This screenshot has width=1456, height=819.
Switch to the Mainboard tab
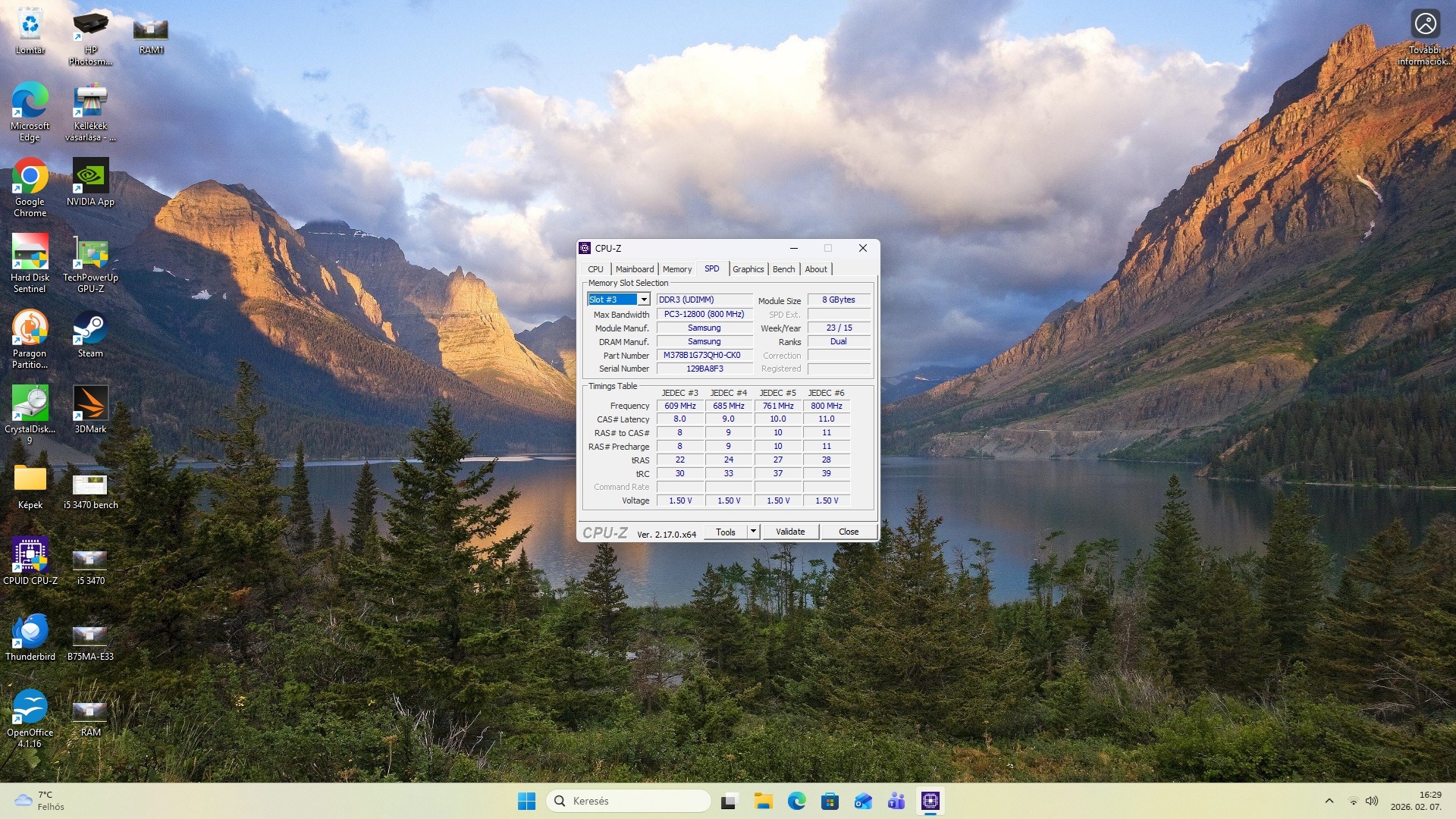pyautogui.click(x=634, y=269)
